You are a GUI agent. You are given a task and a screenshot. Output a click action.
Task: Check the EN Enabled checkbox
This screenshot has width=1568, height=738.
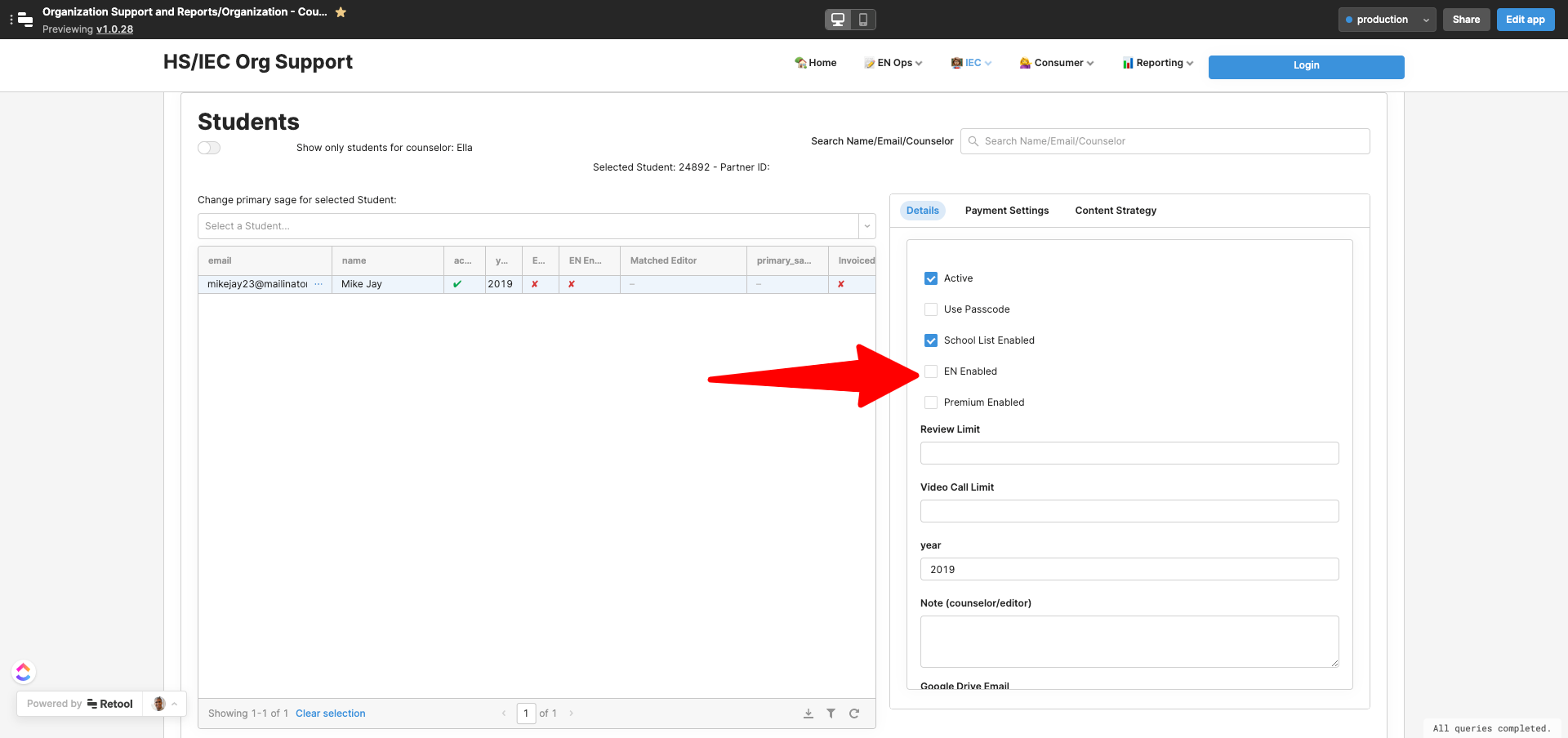[931, 371]
